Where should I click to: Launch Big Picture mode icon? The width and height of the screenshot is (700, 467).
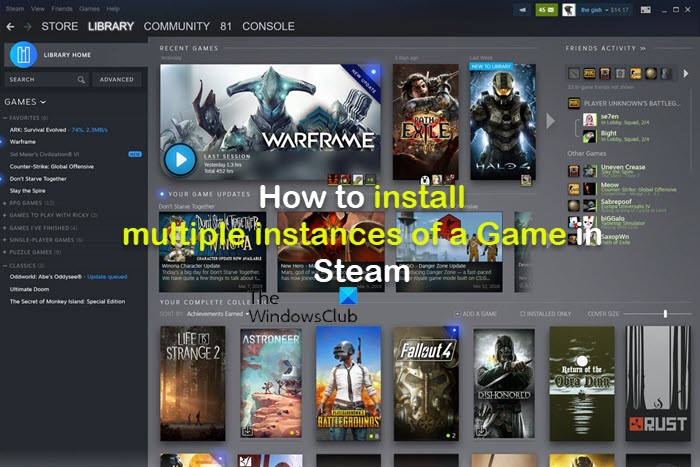646,10
